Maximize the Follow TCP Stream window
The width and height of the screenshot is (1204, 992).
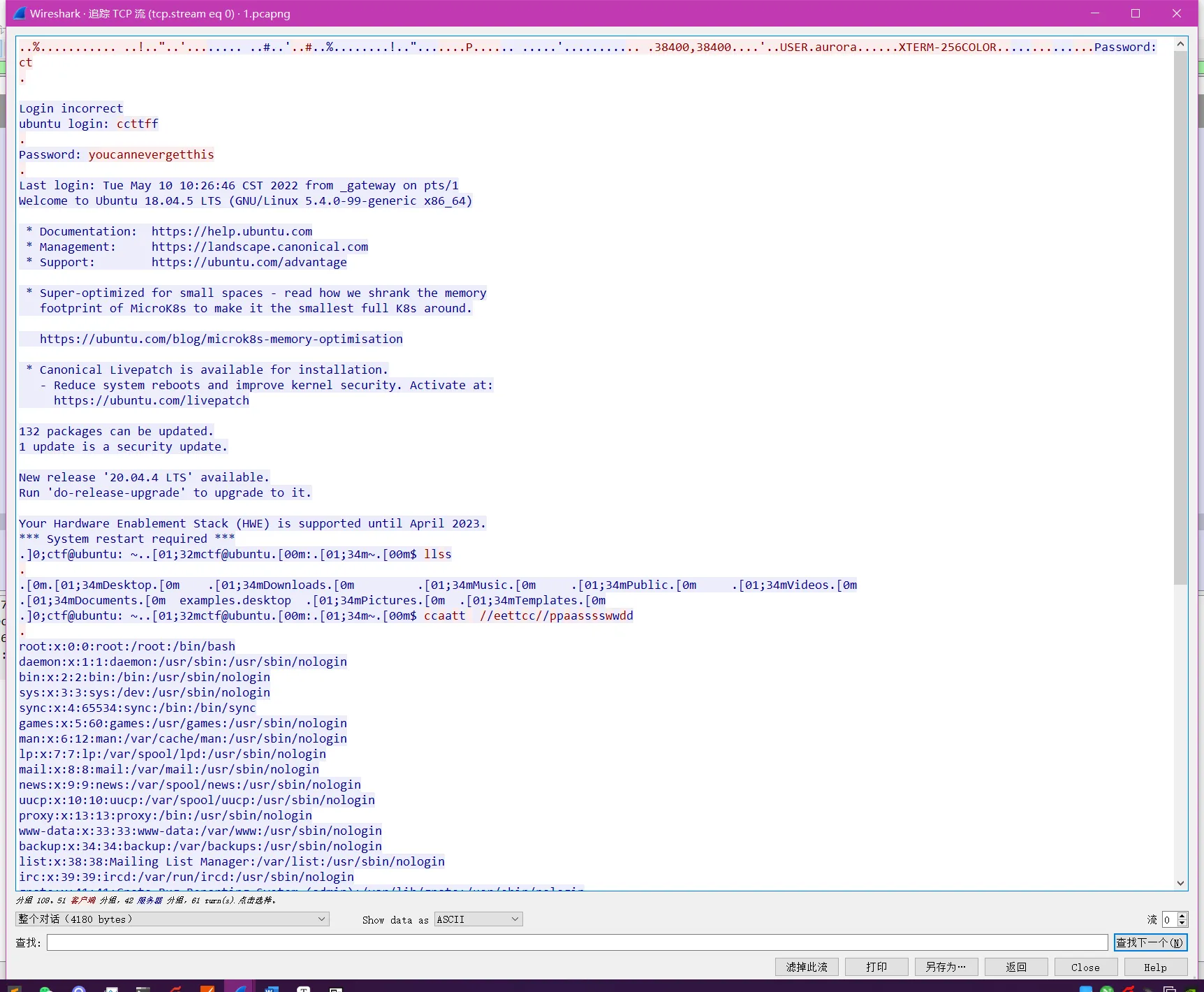(1136, 13)
